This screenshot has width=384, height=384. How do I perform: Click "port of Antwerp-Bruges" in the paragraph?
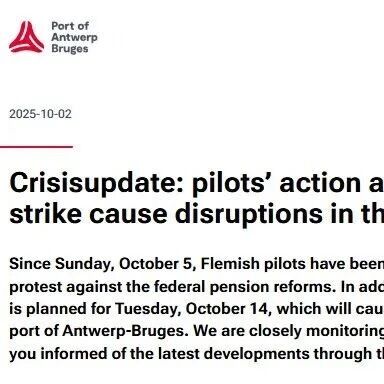tap(96, 331)
